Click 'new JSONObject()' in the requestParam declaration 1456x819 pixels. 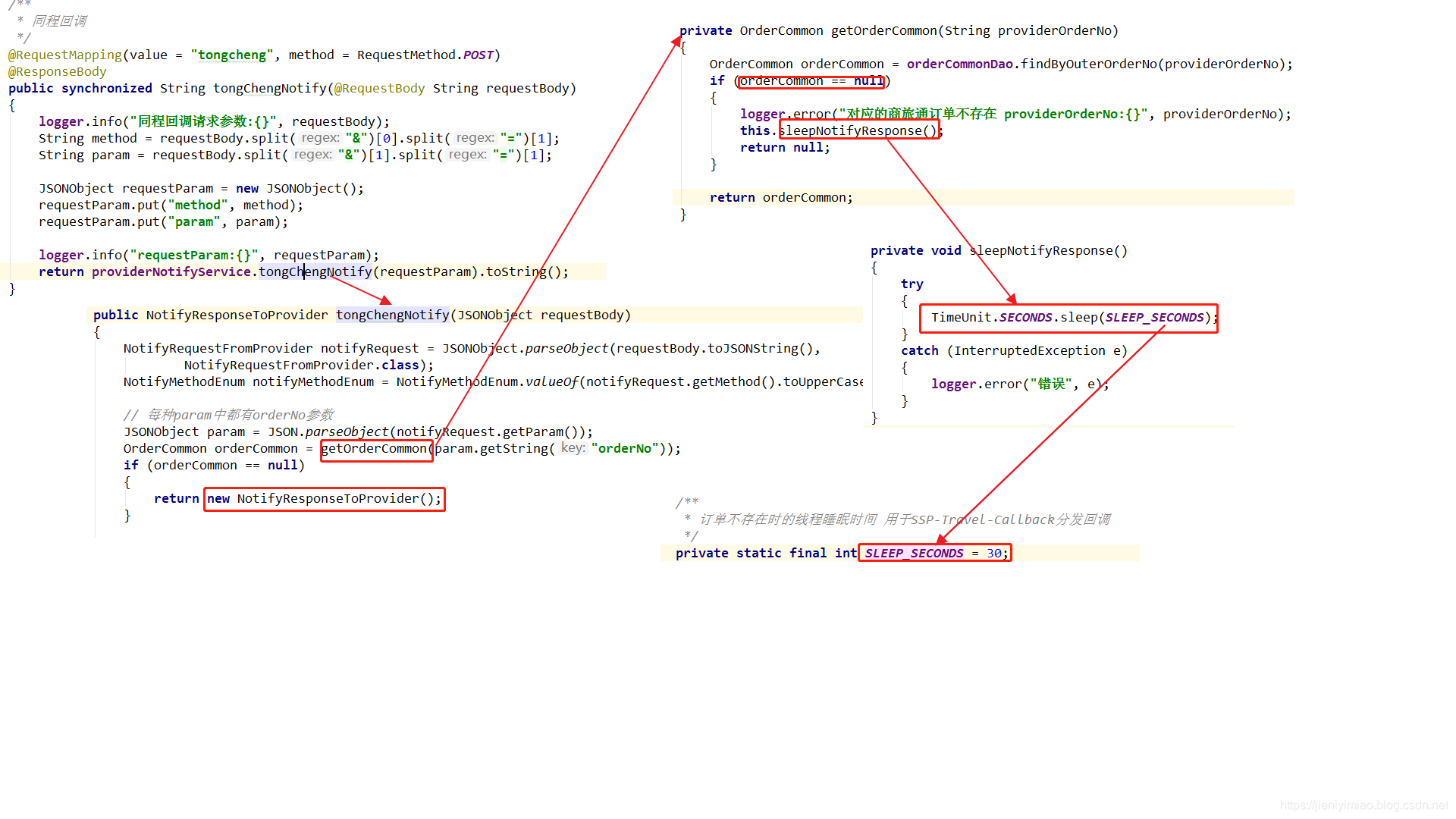click(296, 188)
